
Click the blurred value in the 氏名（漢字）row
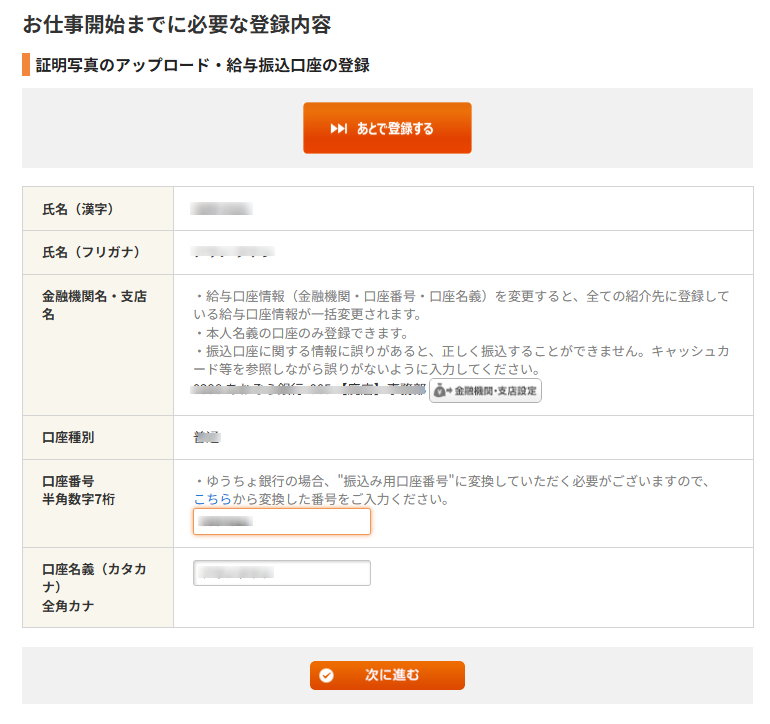click(x=221, y=209)
